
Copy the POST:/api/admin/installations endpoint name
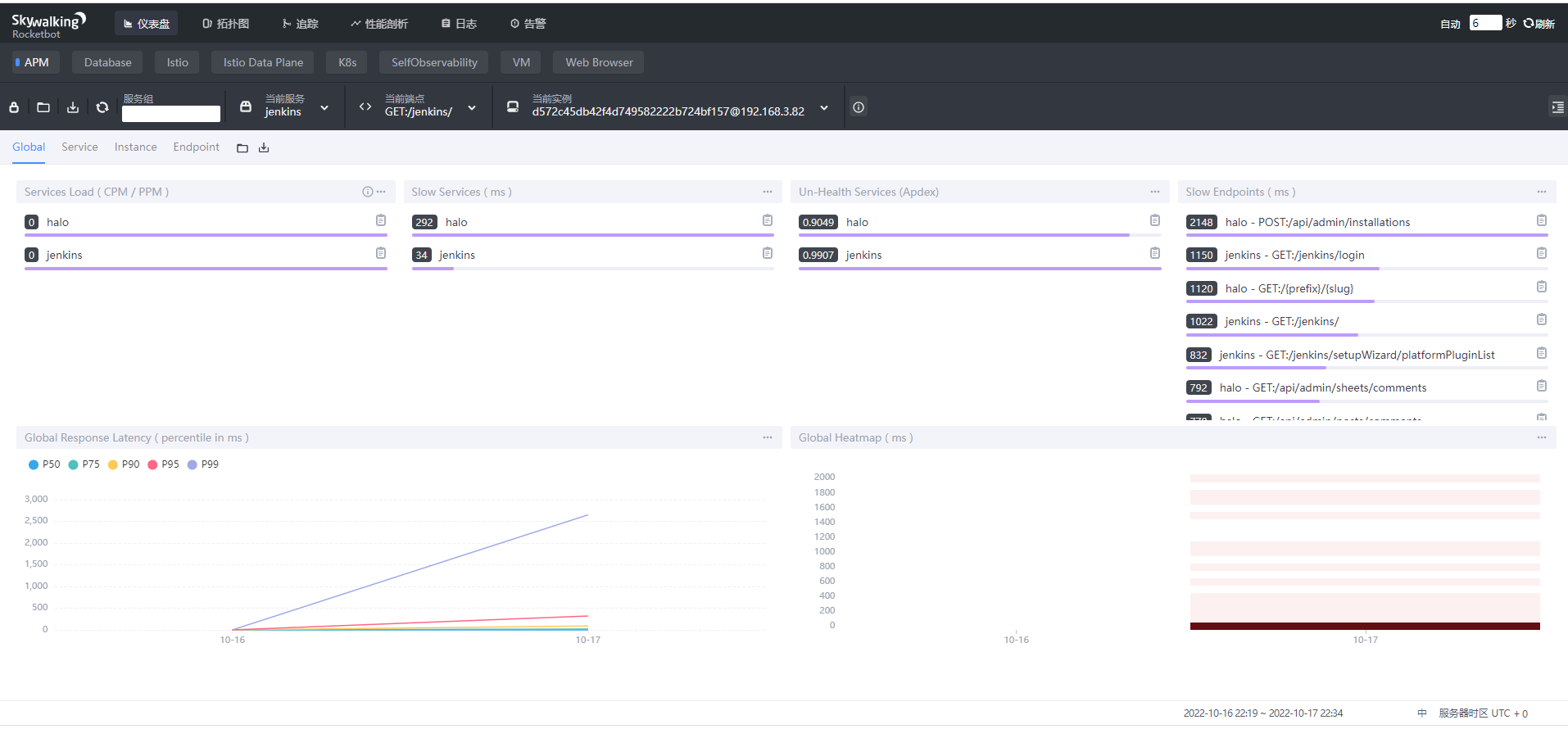pos(1542,220)
